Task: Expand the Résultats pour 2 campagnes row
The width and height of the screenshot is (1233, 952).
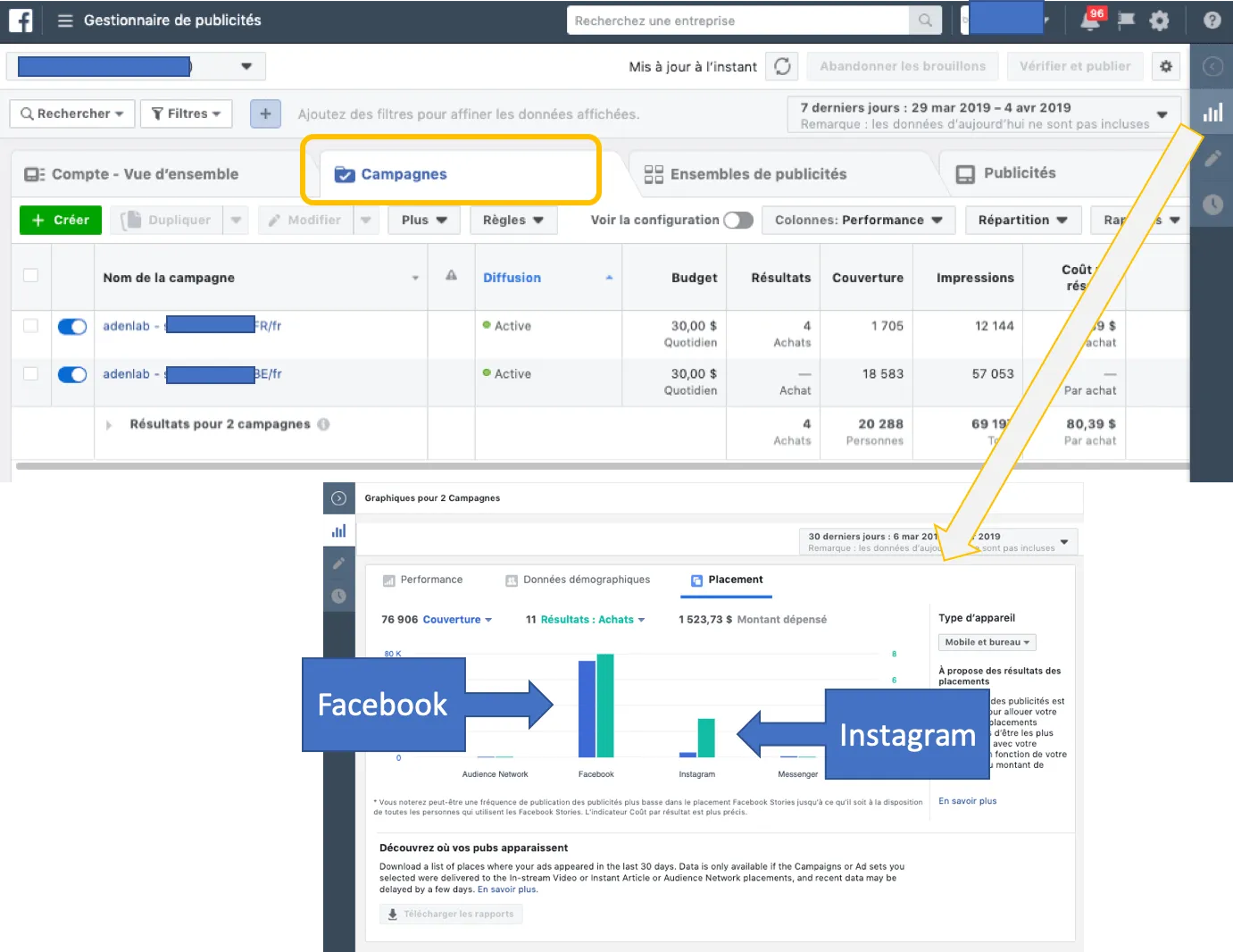Action: point(109,425)
